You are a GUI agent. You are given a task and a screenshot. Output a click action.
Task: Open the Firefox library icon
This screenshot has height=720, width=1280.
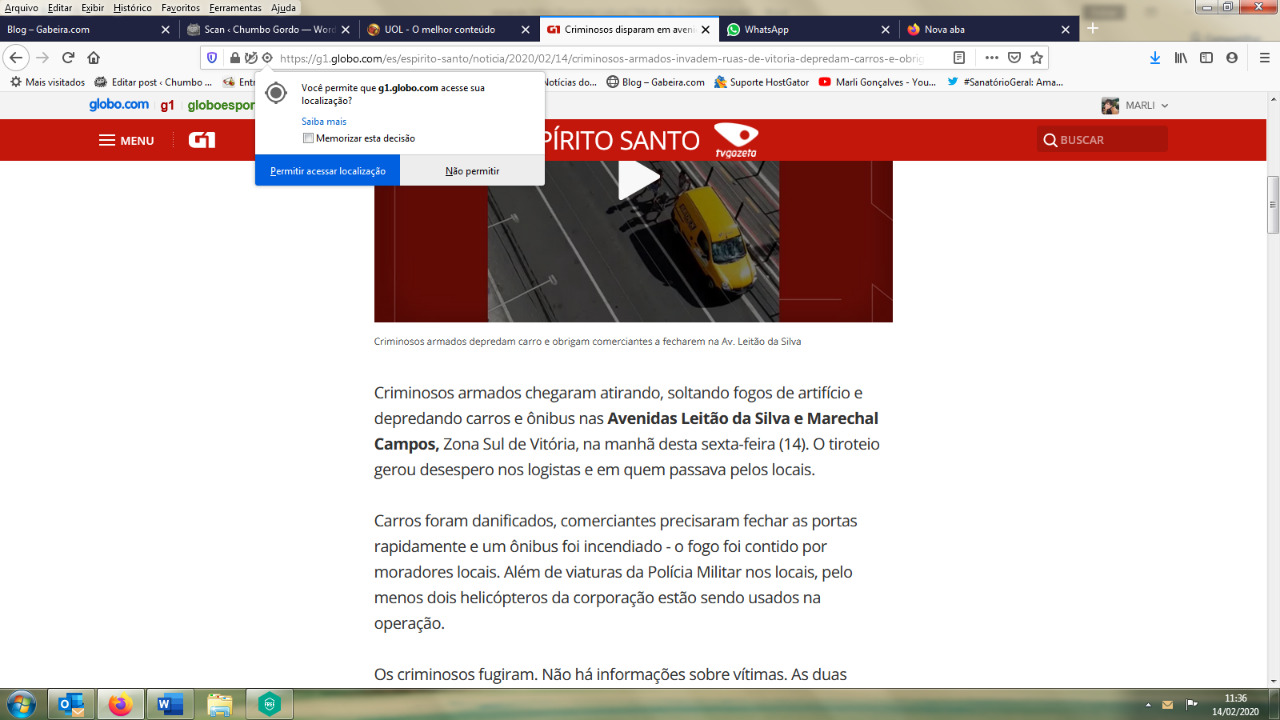pyautogui.click(x=1181, y=58)
